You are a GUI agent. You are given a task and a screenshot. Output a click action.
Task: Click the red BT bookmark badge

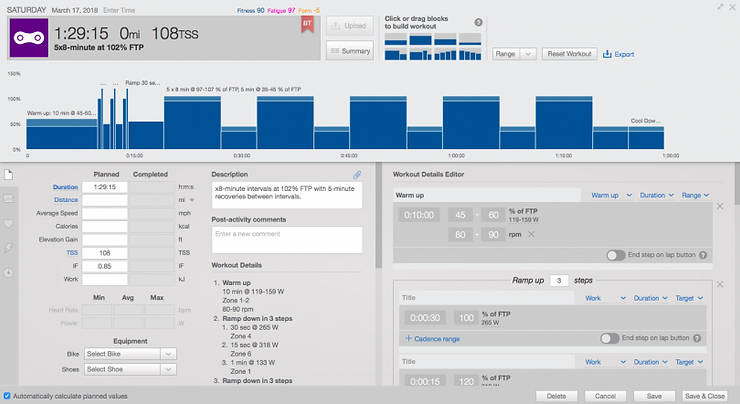point(307,25)
